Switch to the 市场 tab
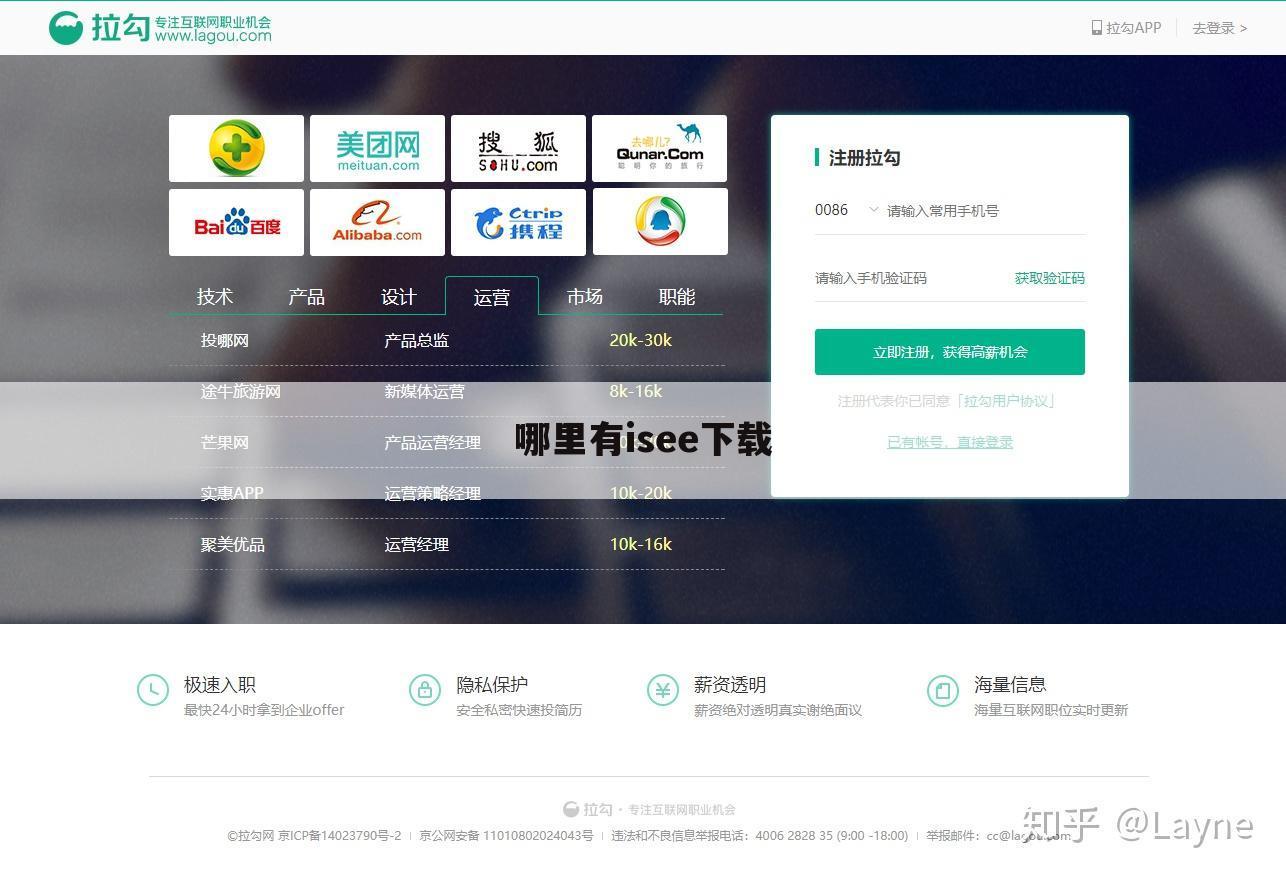Viewport: 1286px width, 882px height. pos(585,296)
